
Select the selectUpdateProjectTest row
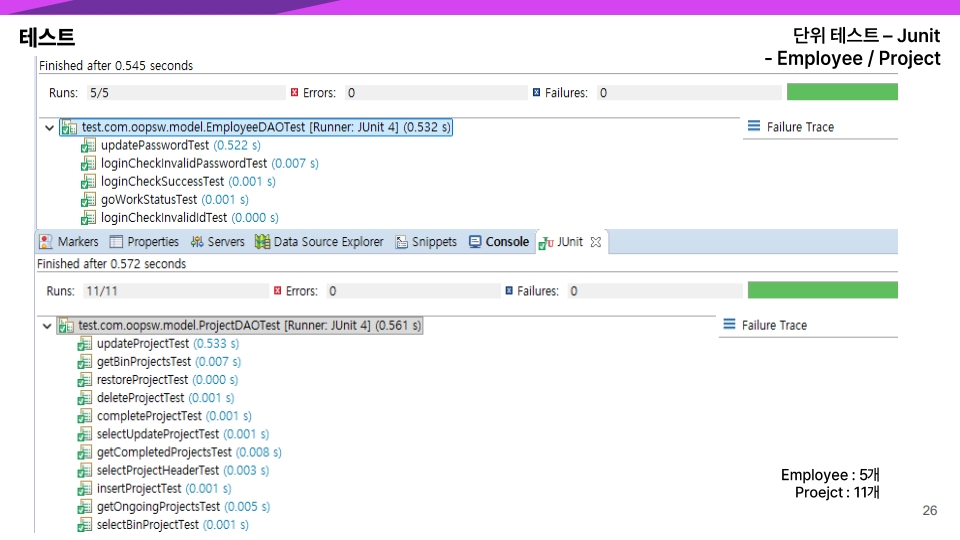[174, 435]
